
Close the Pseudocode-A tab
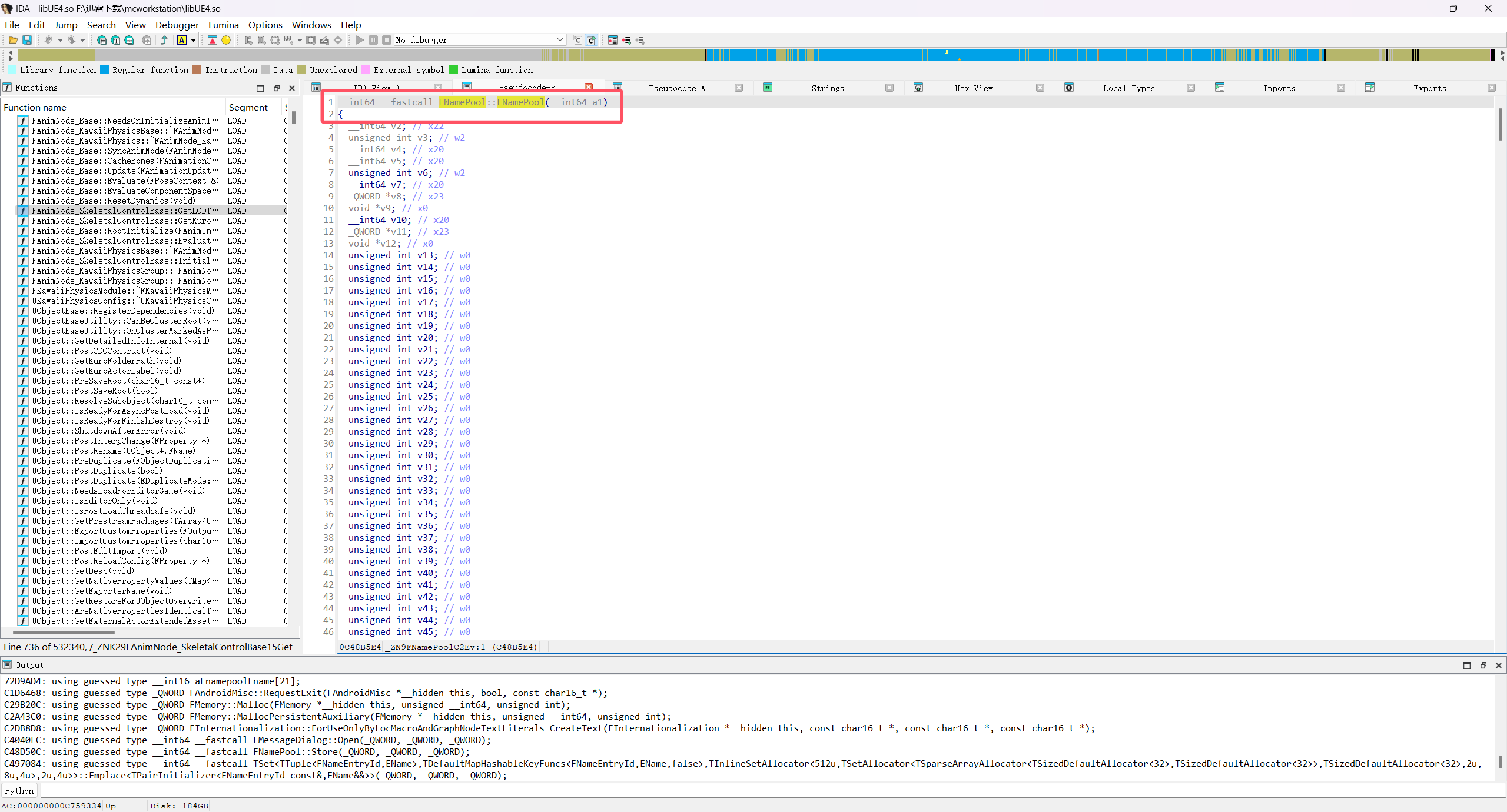pos(739,88)
